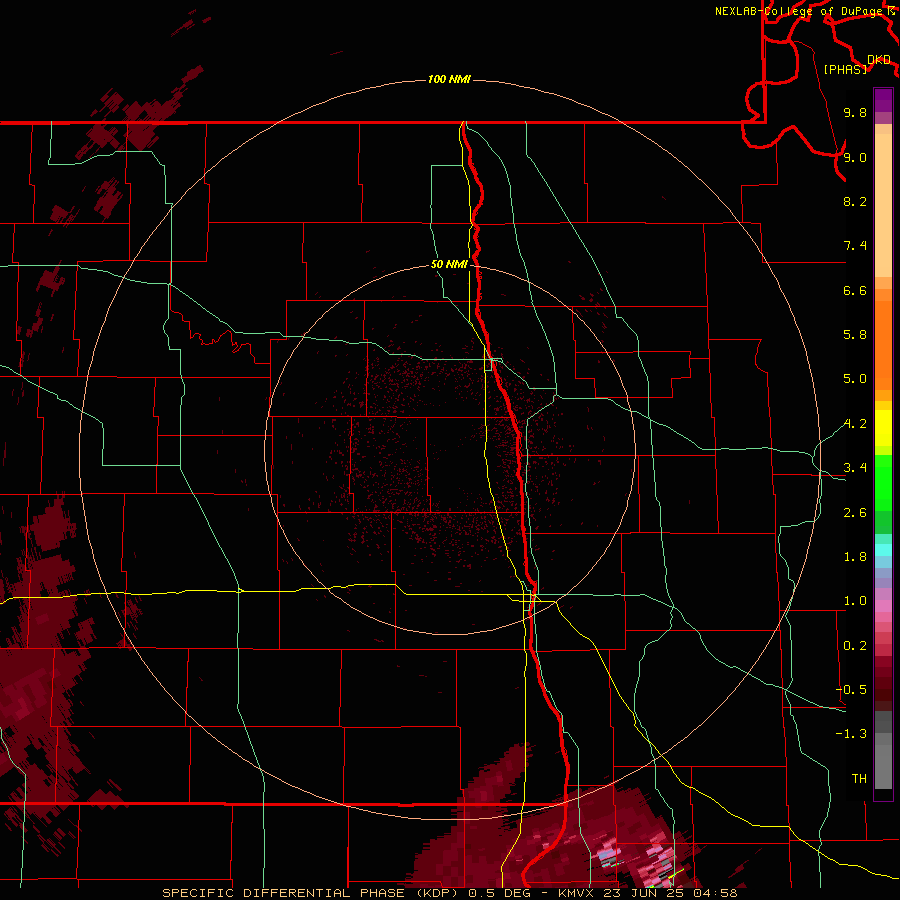
Task: Click the 4.2 scale value
Action: 855,424
